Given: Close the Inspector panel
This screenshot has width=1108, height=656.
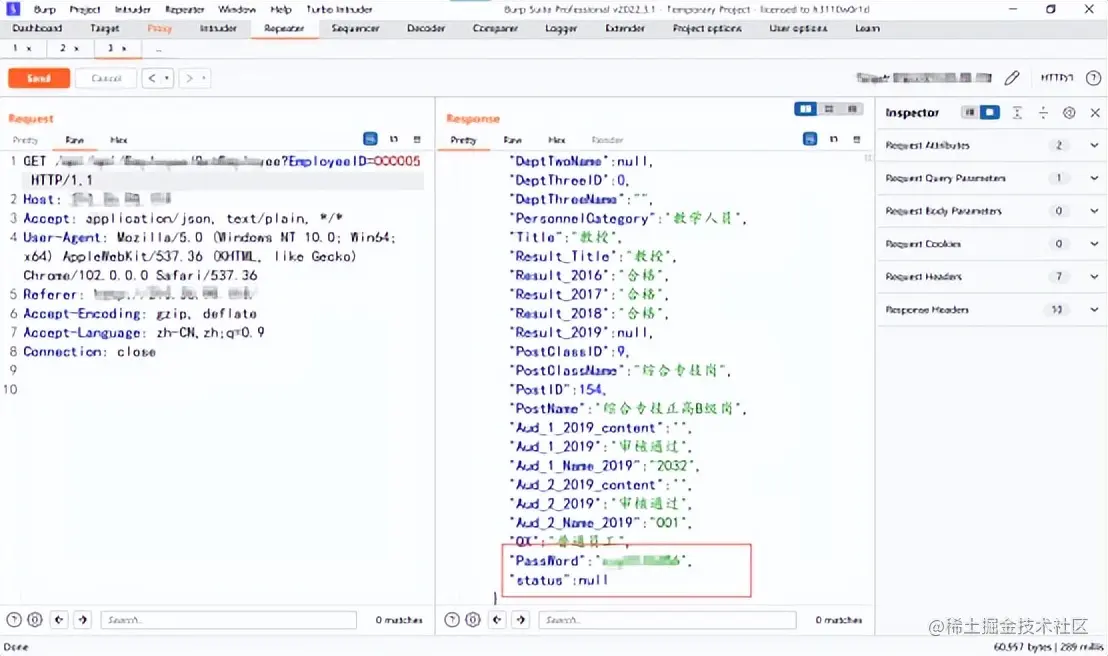Looking at the screenshot, I should pyautogui.click(x=1095, y=112).
